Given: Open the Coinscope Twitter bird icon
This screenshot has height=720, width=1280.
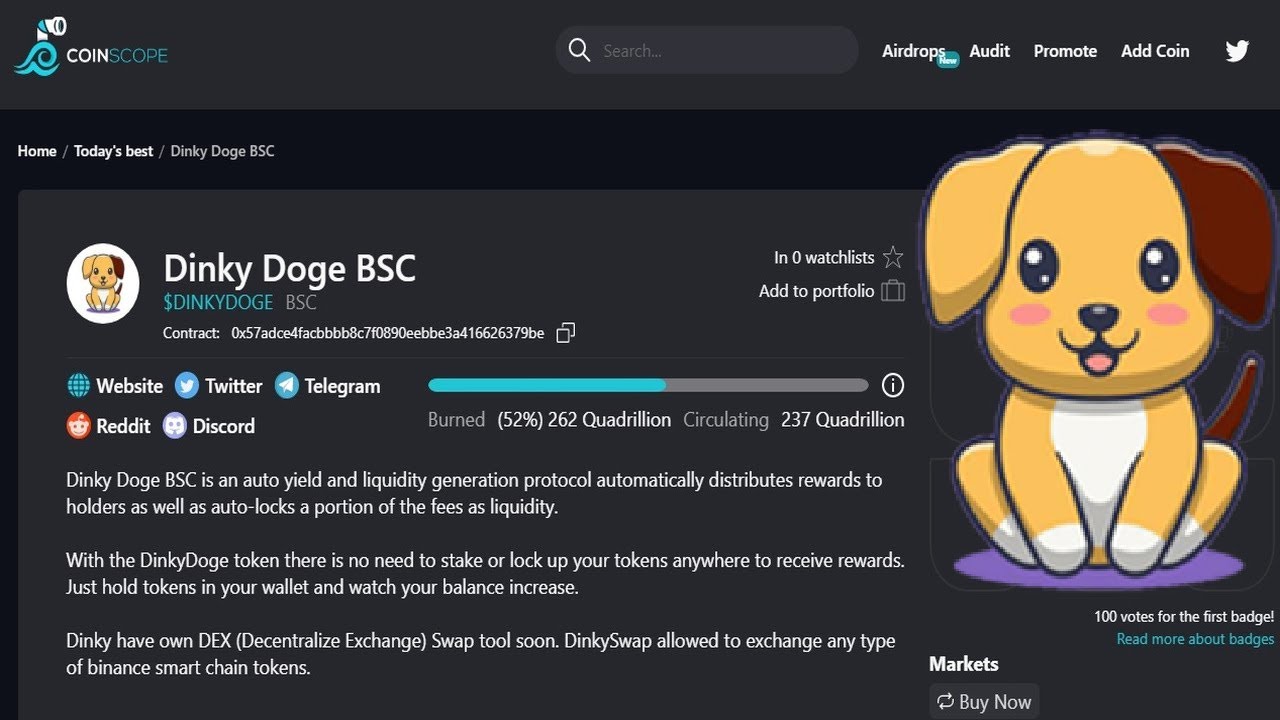Looking at the screenshot, I should [x=1237, y=50].
